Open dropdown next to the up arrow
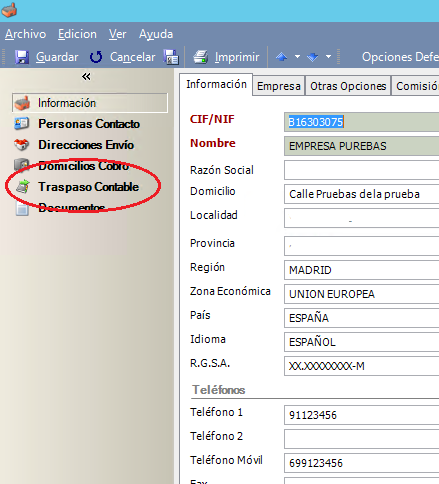This screenshot has height=484, width=439. click(x=297, y=57)
